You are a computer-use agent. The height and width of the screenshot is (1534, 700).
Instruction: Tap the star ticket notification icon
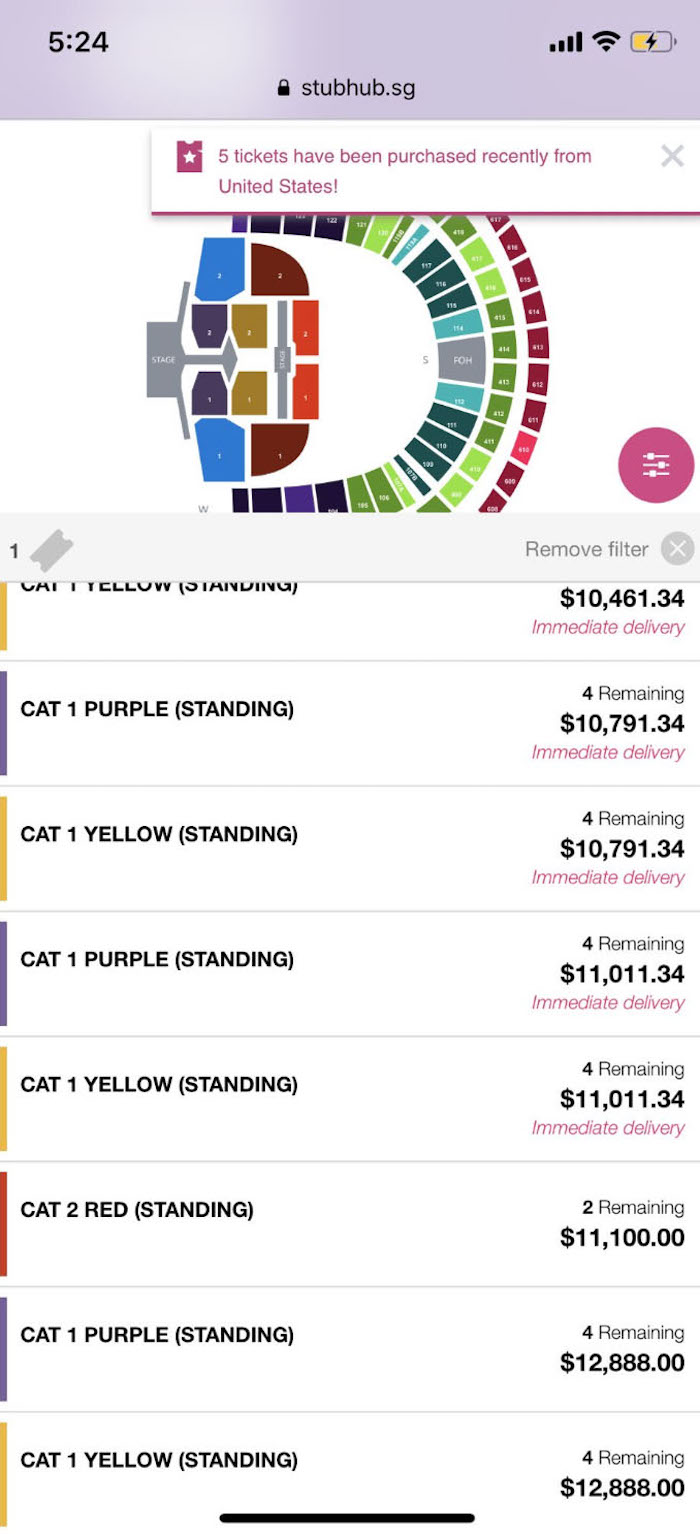190,157
